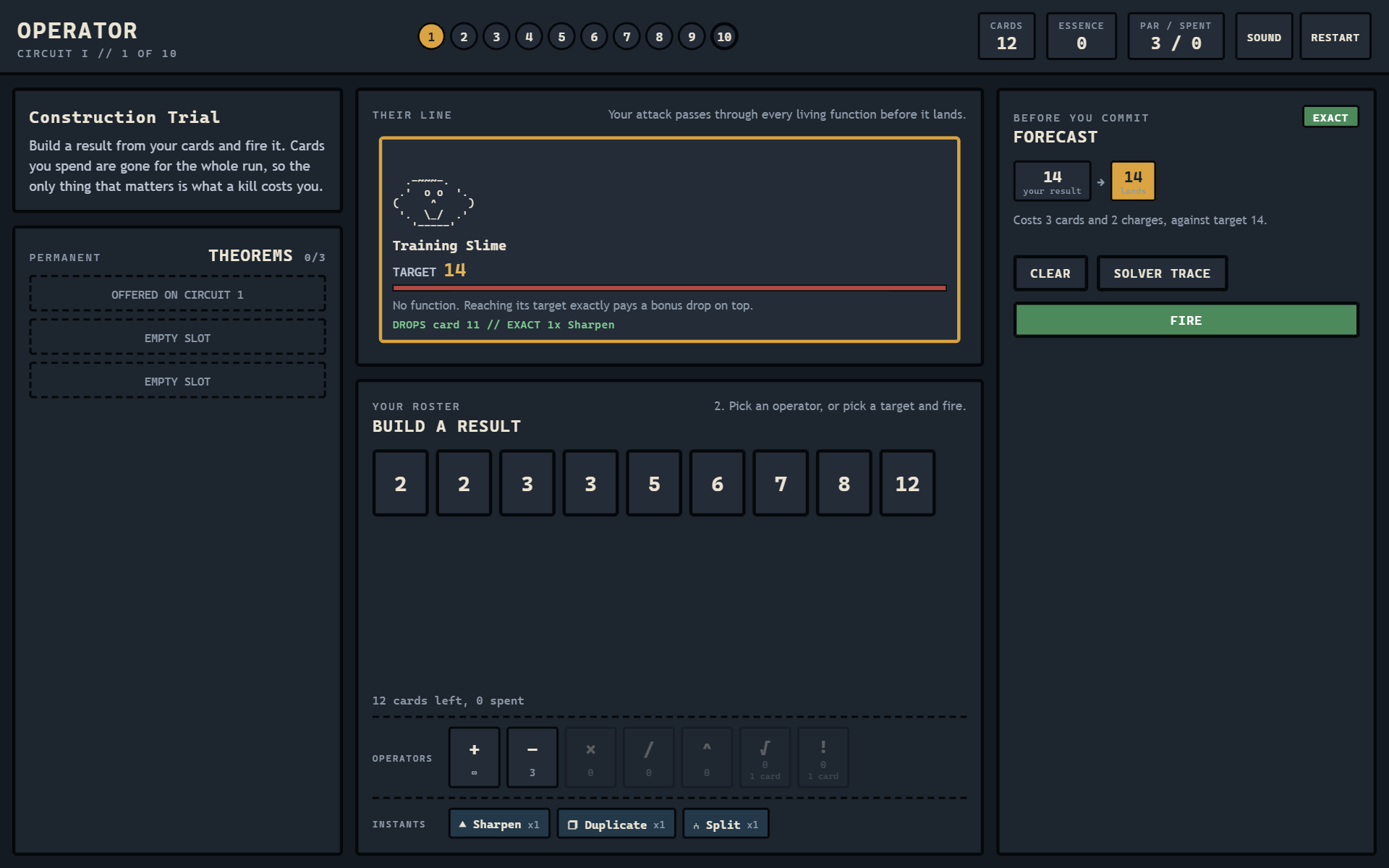Select the divide operator
The width and height of the screenshot is (1389, 868).
(x=648, y=757)
